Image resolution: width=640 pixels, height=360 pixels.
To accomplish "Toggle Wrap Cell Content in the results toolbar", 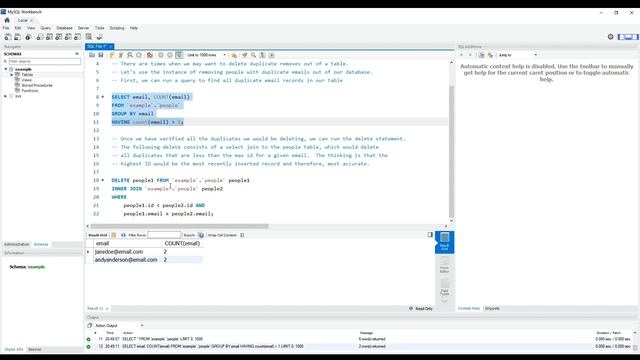I will (242, 235).
